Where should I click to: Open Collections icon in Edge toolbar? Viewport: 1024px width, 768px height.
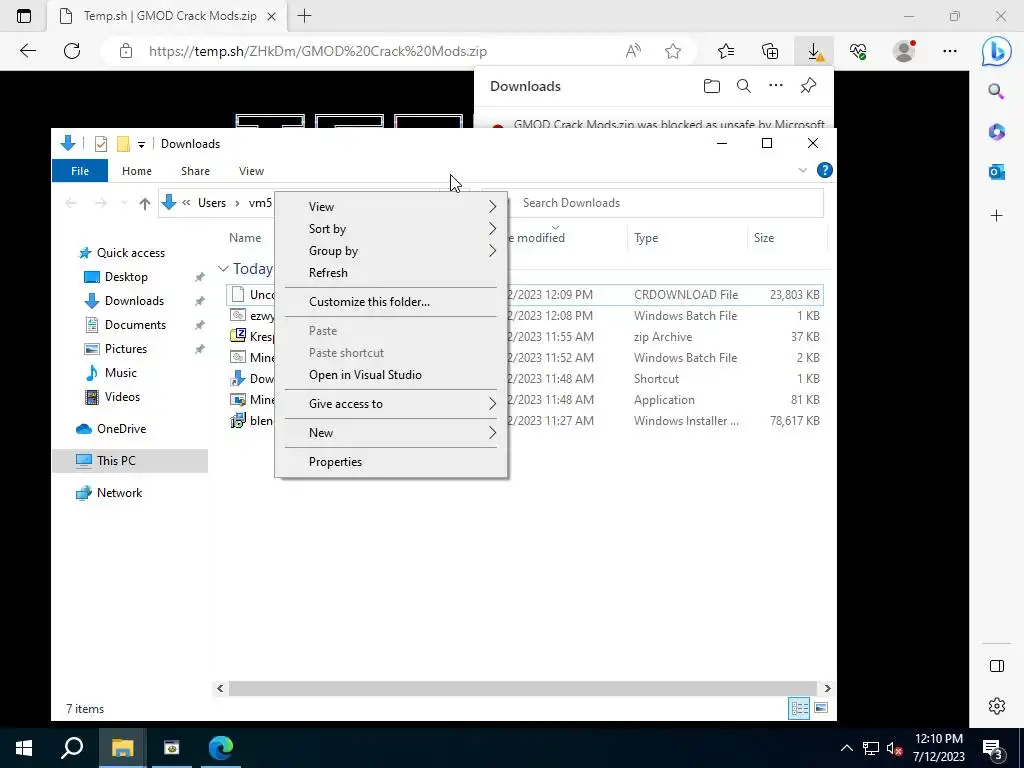(770, 51)
